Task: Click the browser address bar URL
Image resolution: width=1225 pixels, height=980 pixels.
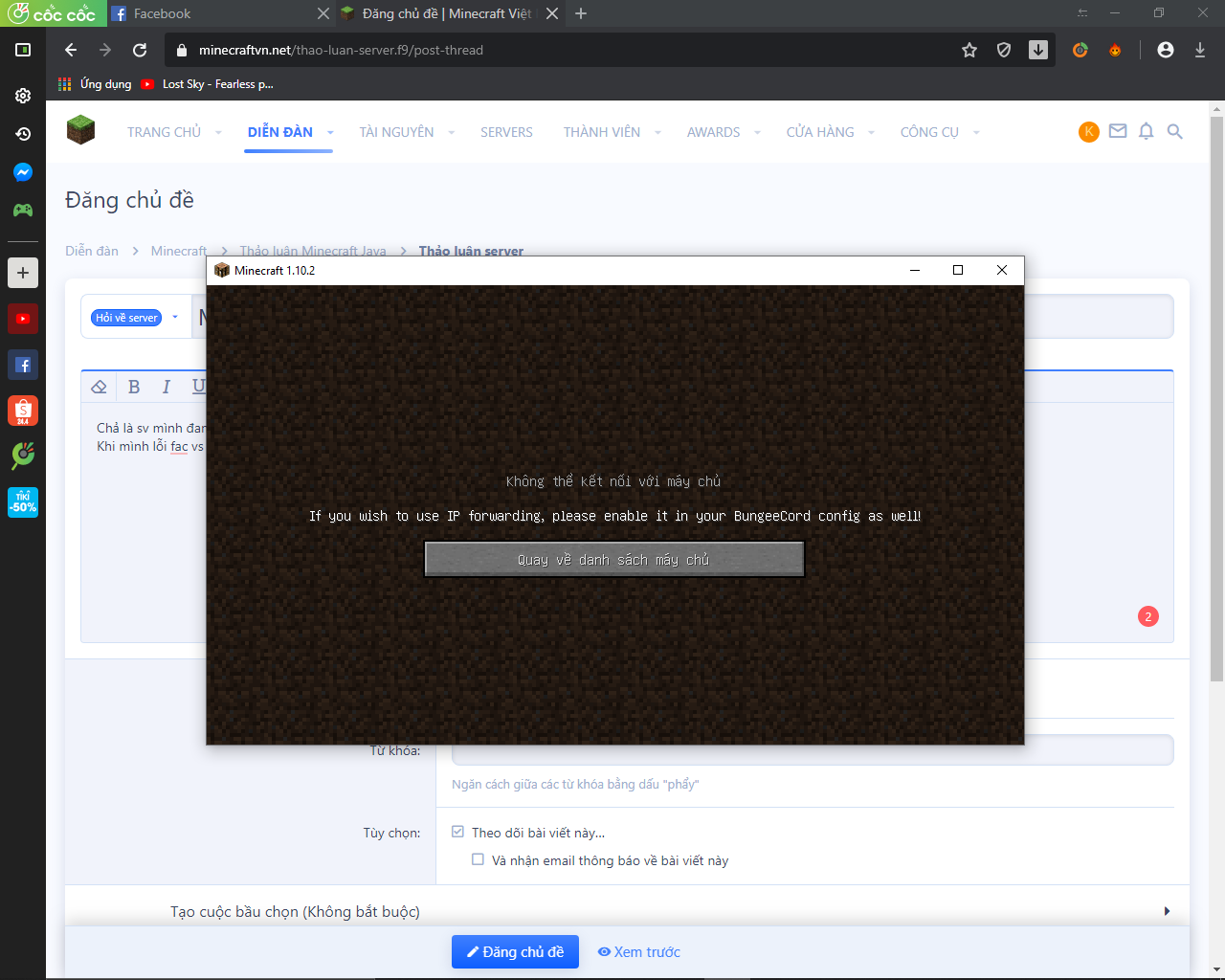Action: click(x=341, y=50)
